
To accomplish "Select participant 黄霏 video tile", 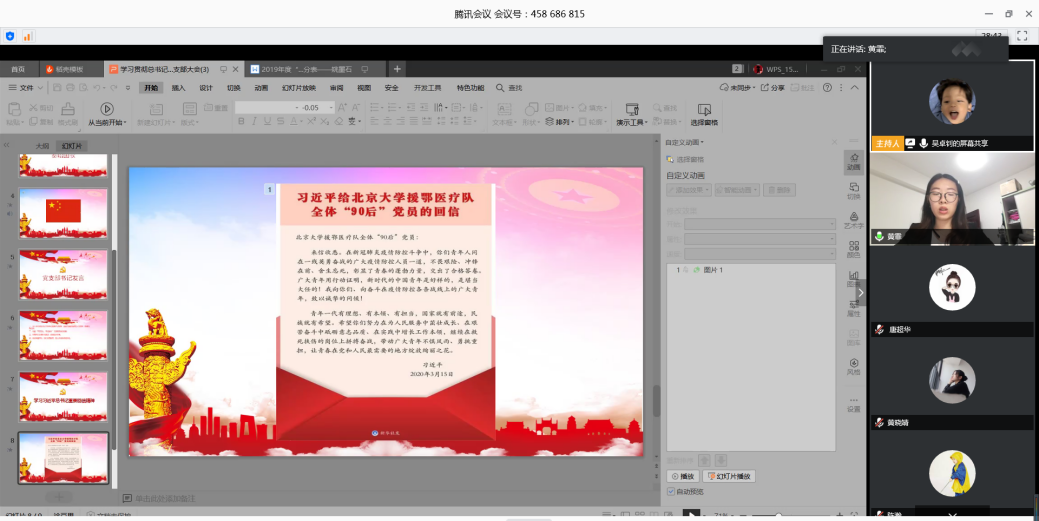I will 952,199.
